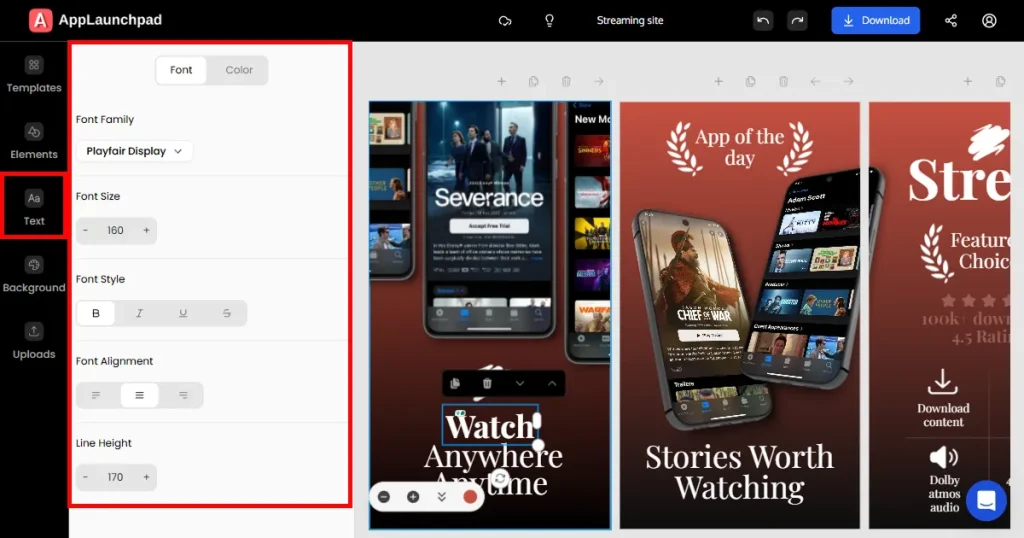
Task: Open the Background sidebar panel
Action: (34, 275)
